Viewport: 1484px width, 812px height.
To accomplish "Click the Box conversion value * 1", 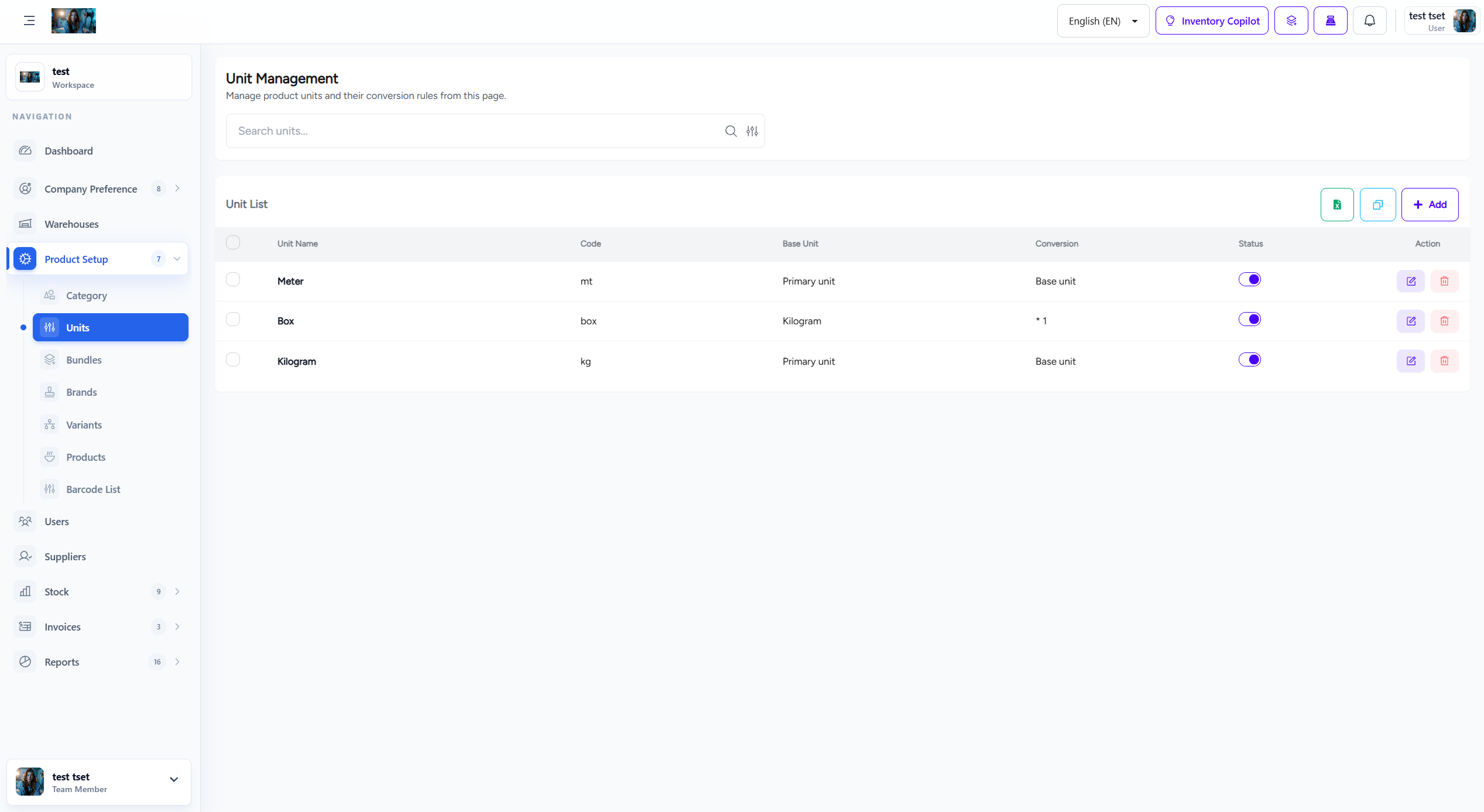I will click(x=1041, y=321).
